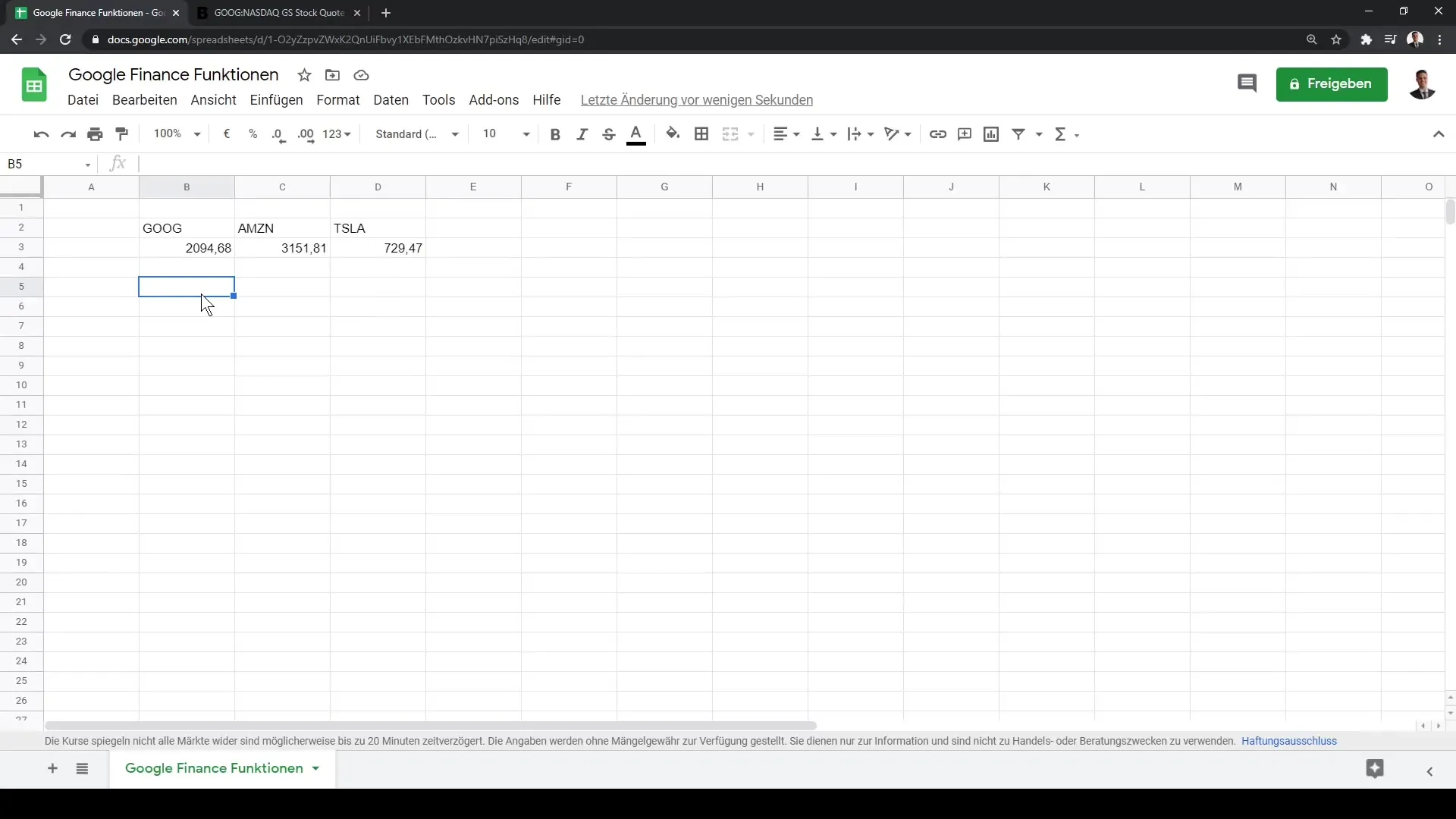Open comment history icon
The height and width of the screenshot is (819, 1456).
pyautogui.click(x=1247, y=83)
